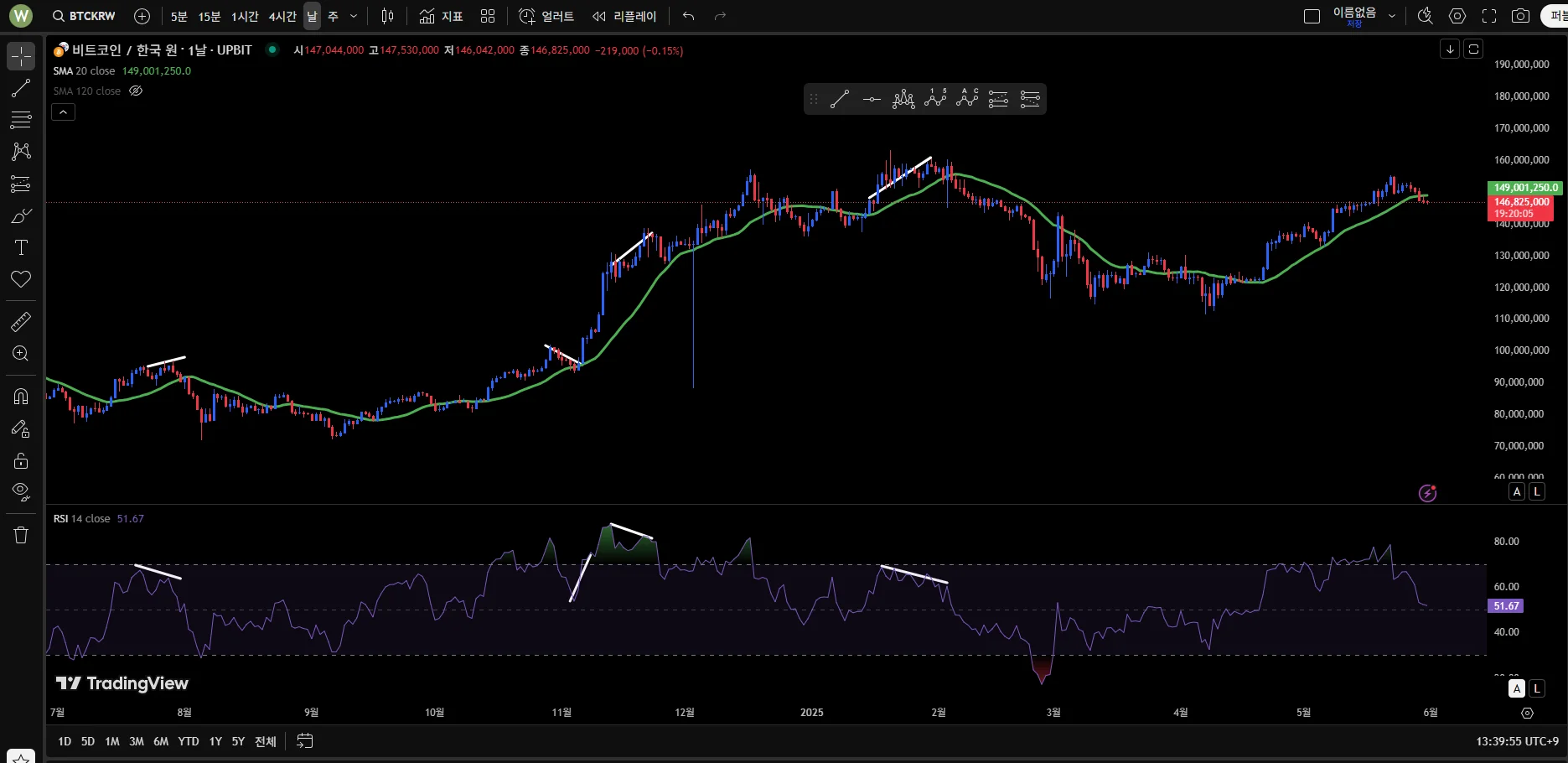
Task: Click the BTCKRW symbol search field
Action: pos(84,16)
